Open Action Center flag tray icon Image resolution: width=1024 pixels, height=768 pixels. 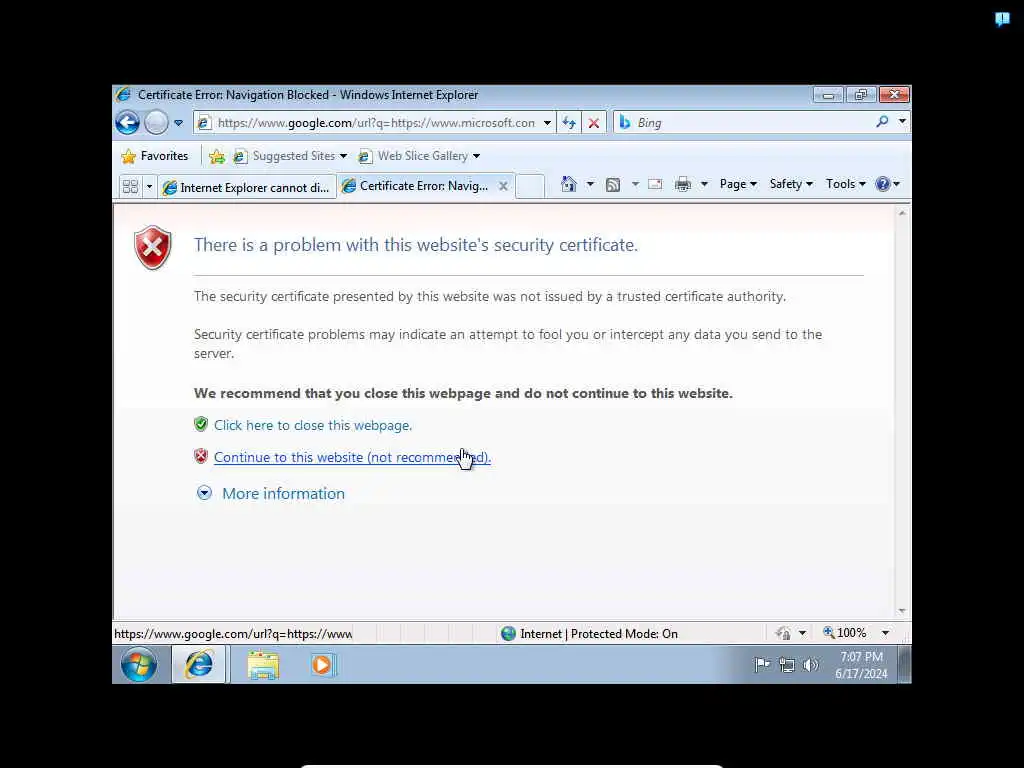point(762,665)
